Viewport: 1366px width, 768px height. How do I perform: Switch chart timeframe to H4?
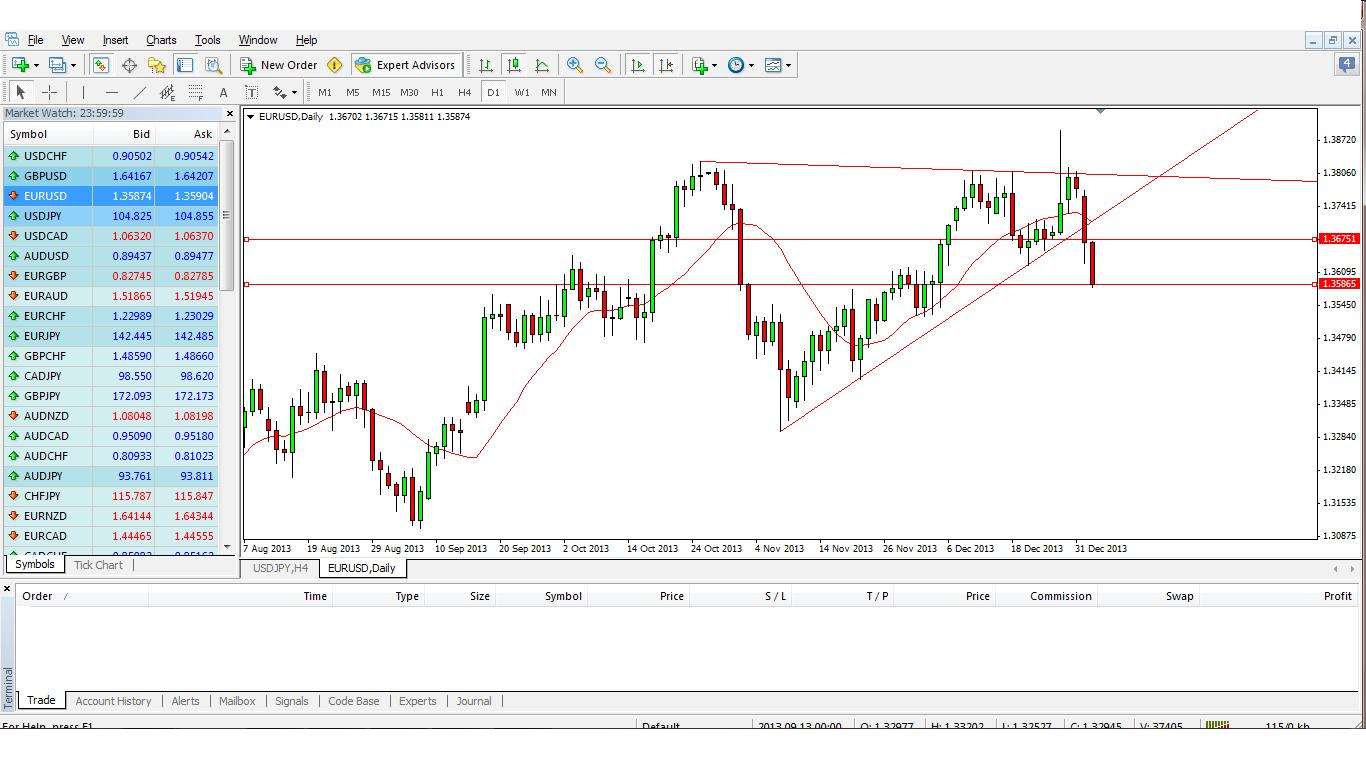click(464, 92)
